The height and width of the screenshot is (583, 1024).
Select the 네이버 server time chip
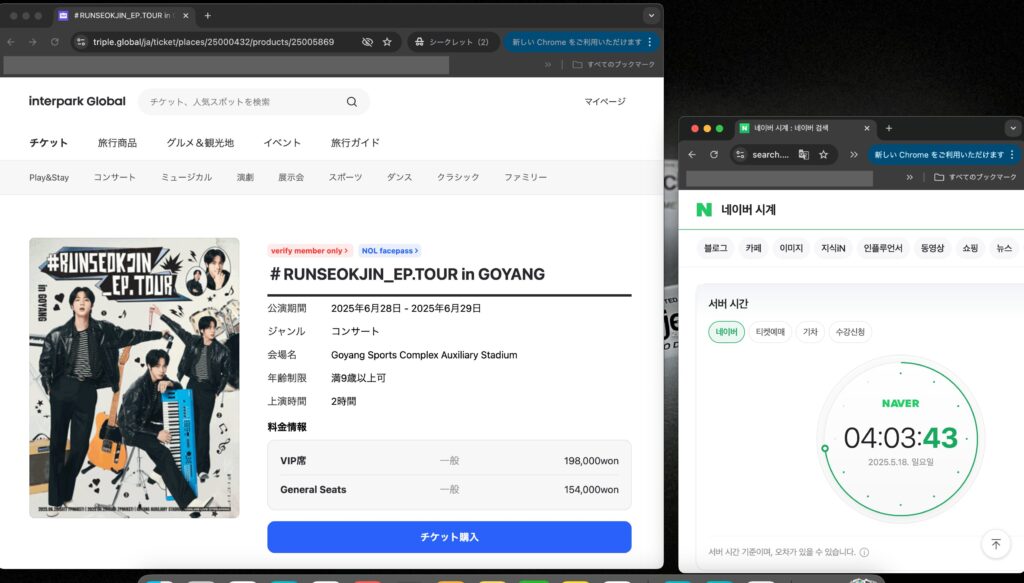(726, 332)
